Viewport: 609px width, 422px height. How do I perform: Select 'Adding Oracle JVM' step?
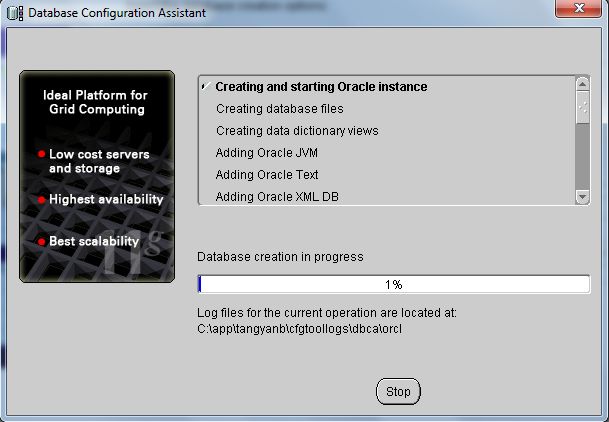(x=267, y=153)
